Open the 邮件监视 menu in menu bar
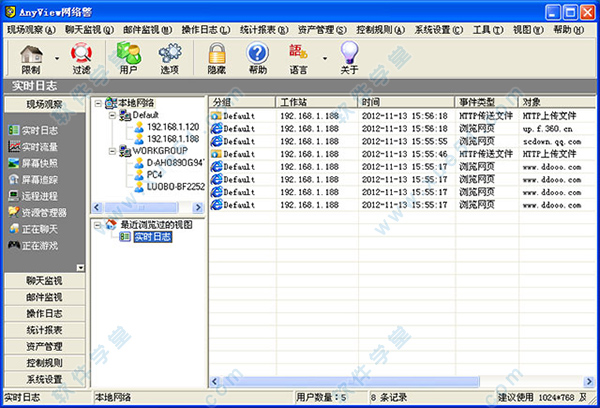600x408 pixels. 147,29
